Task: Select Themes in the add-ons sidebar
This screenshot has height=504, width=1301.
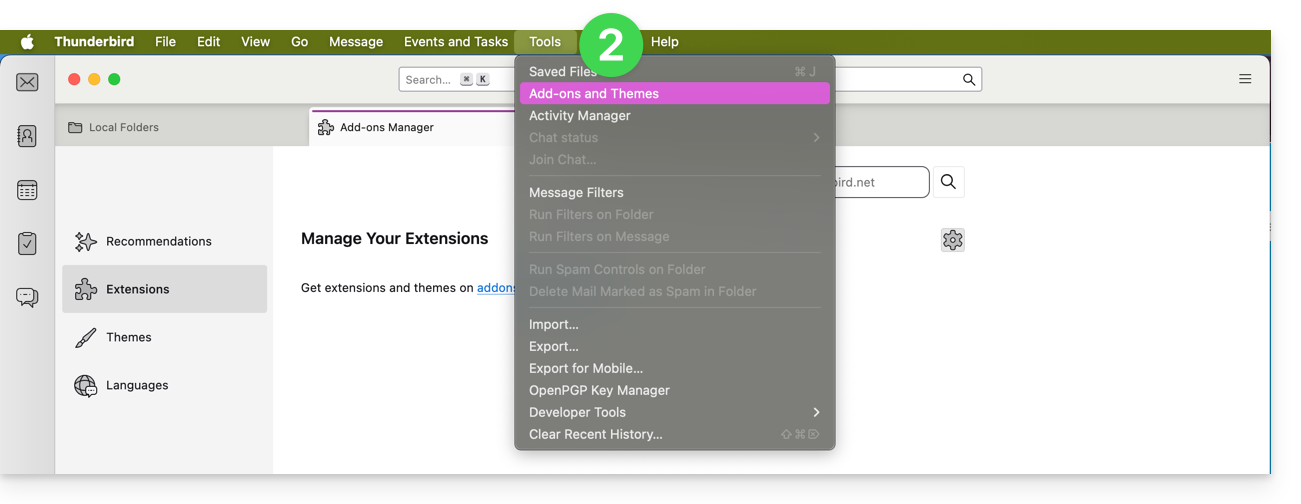Action: [129, 337]
